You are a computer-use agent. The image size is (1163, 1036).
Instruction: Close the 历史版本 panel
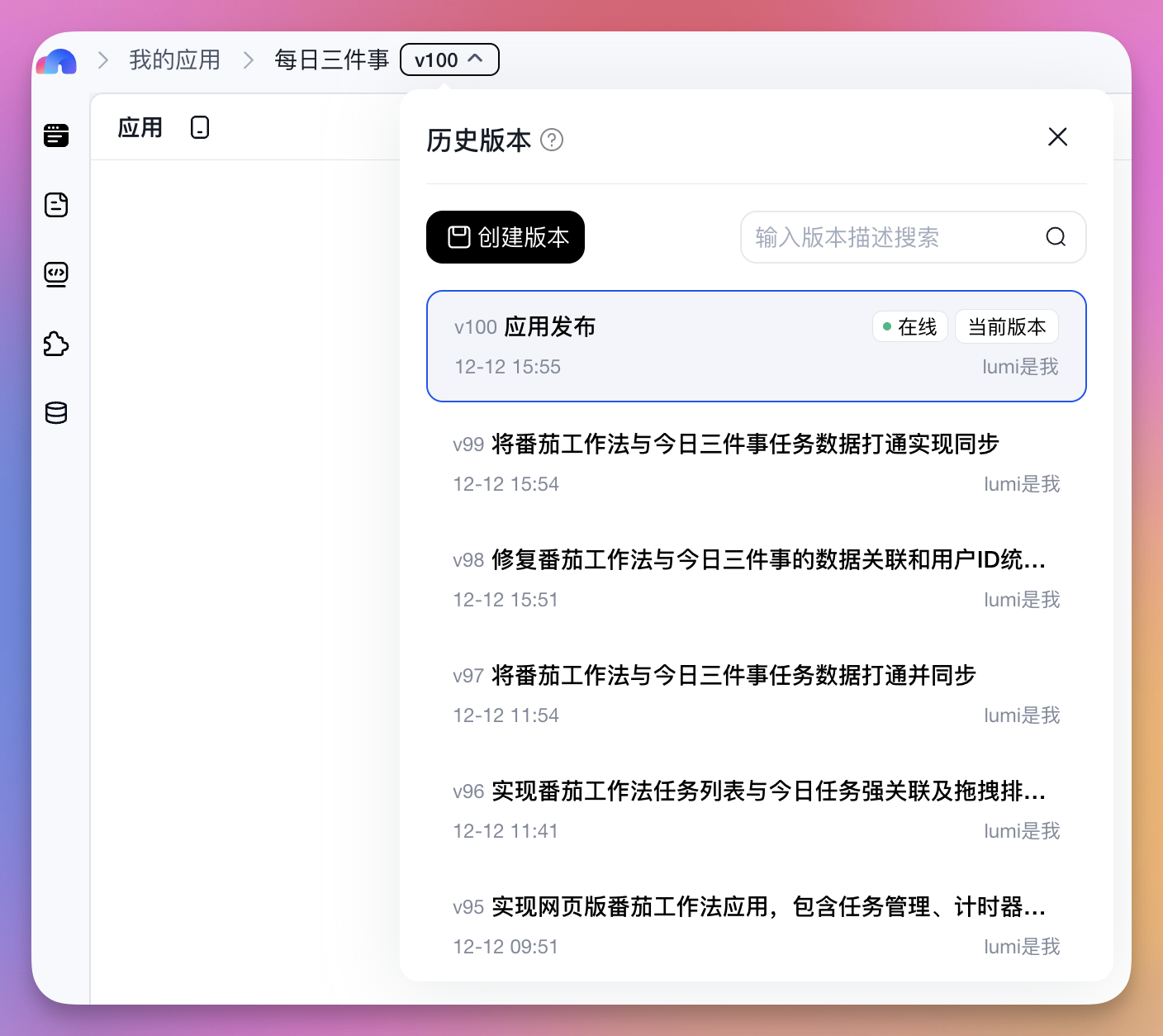1057,137
